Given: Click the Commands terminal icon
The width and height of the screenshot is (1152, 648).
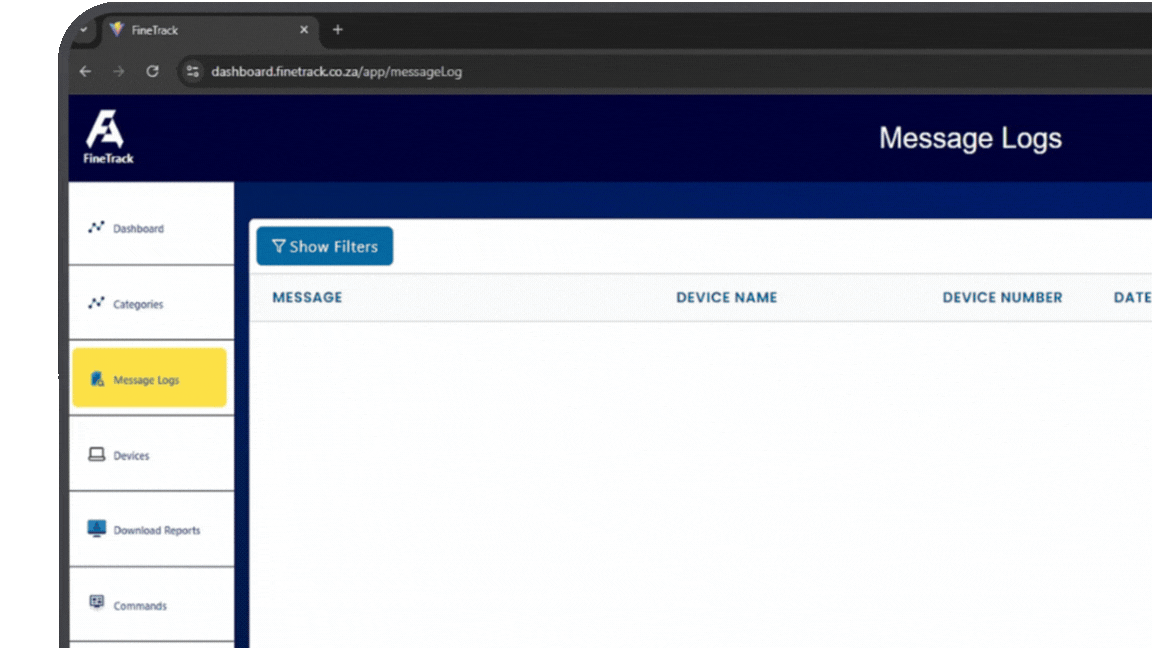Looking at the screenshot, I should pyautogui.click(x=96, y=603).
